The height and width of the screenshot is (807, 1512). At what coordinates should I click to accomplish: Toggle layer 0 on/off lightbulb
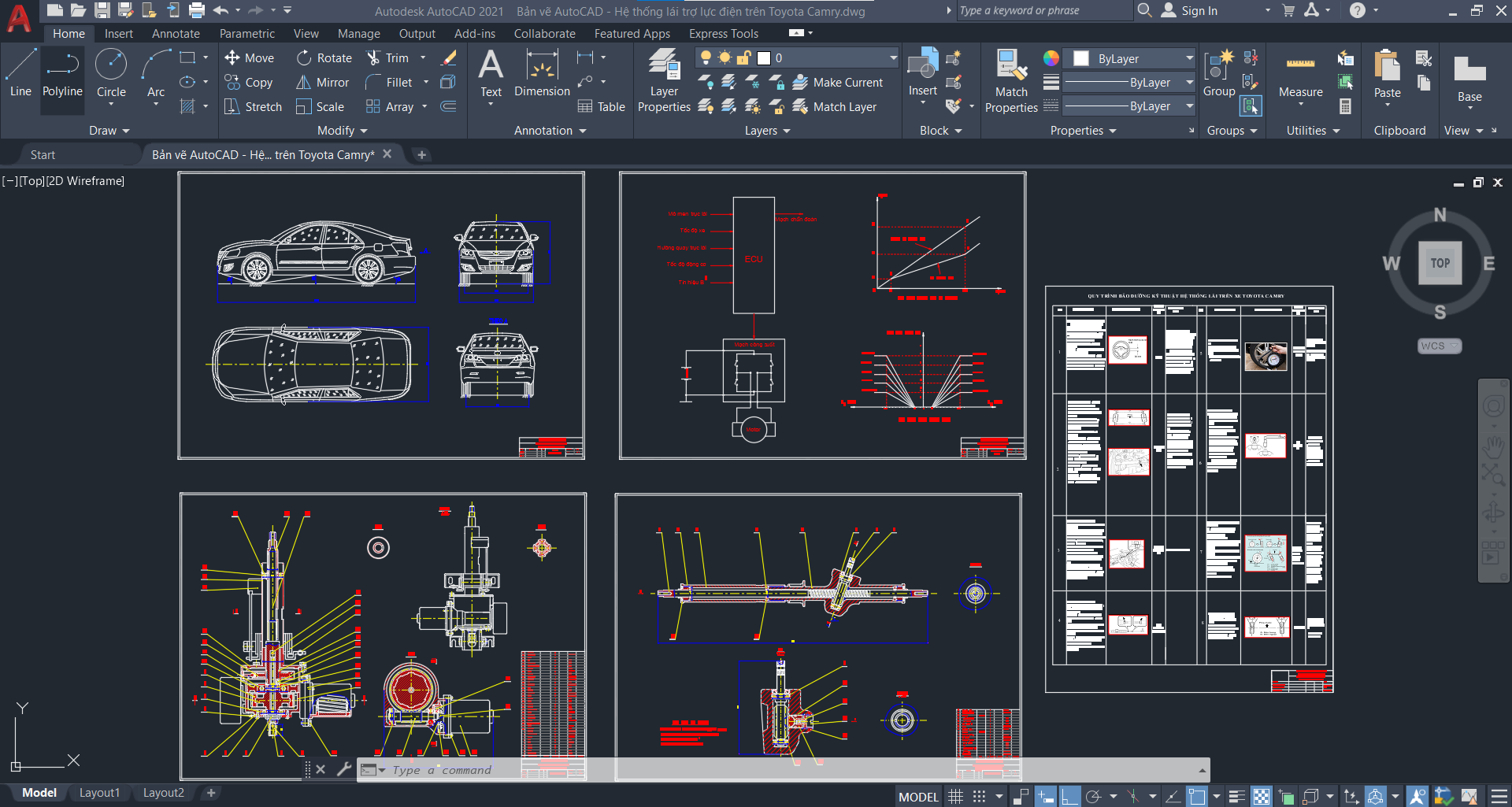(706, 57)
